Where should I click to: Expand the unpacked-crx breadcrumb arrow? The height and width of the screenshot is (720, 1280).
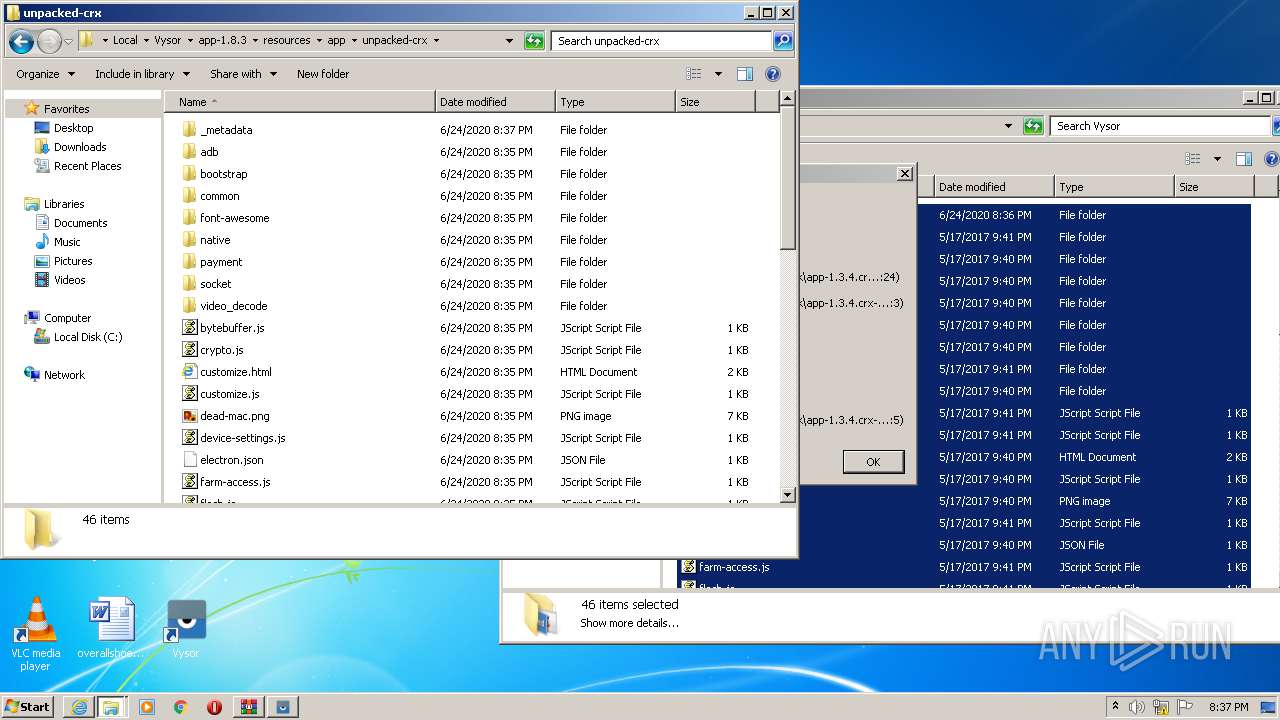click(x=436, y=41)
